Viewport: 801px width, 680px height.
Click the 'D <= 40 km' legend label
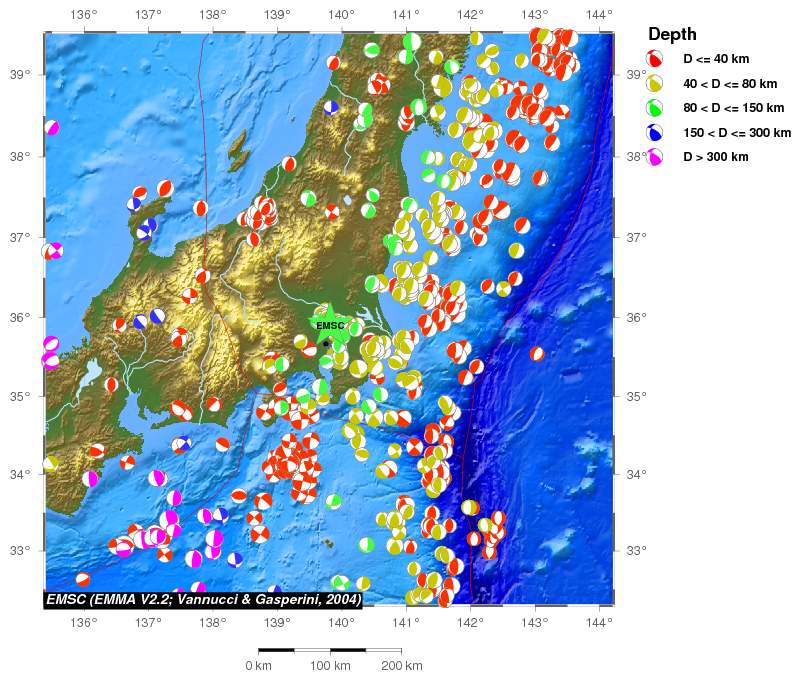[x=717, y=59]
